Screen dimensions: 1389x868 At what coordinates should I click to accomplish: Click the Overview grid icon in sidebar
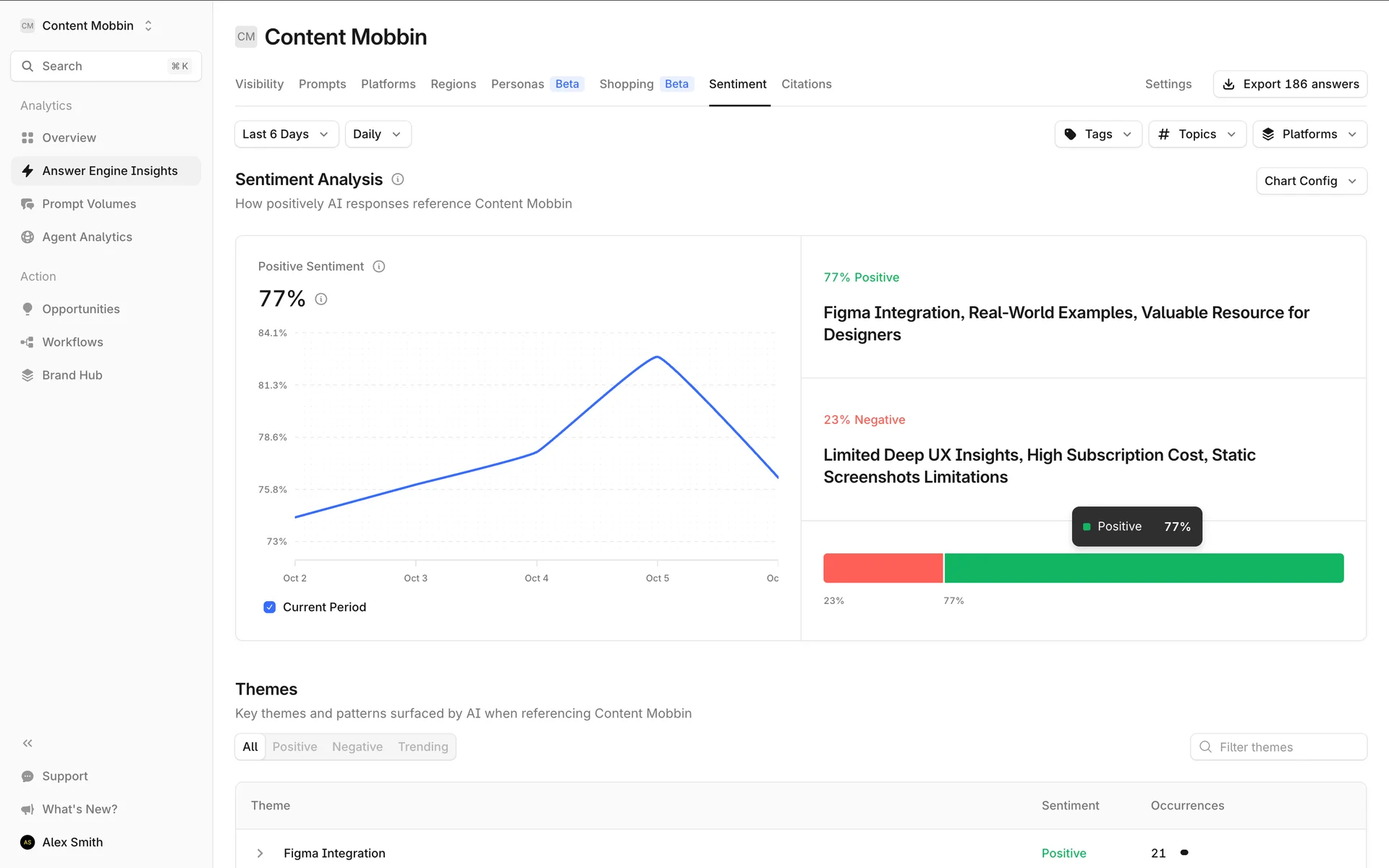click(x=27, y=137)
